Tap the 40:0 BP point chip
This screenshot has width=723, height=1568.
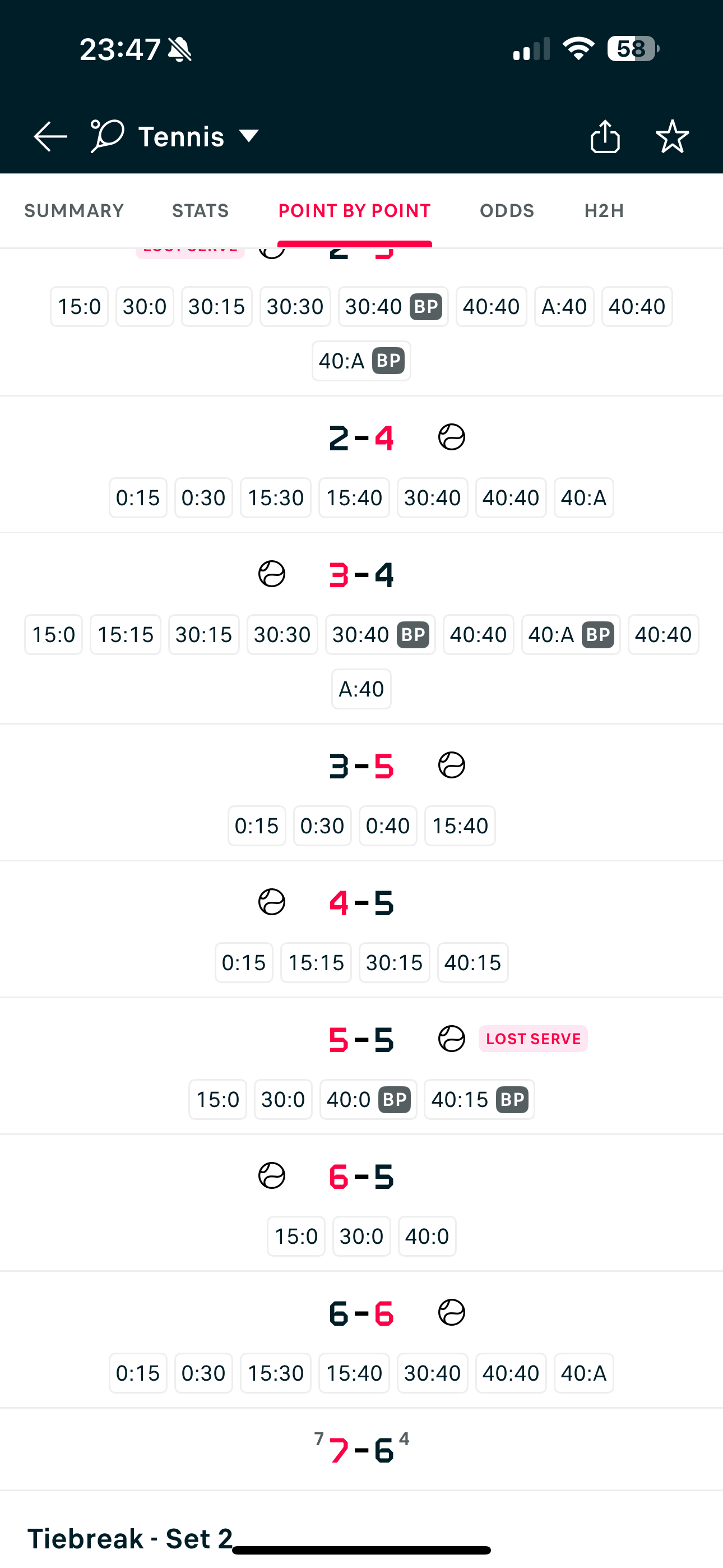click(x=368, y=1099)
